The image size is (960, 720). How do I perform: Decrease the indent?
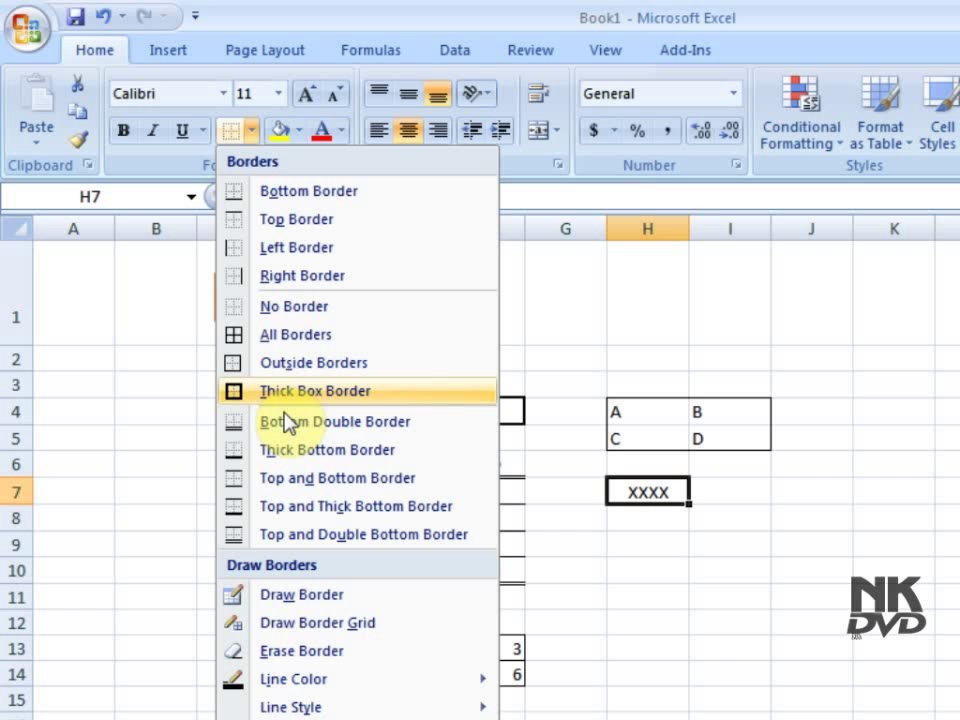pos(471,130)
